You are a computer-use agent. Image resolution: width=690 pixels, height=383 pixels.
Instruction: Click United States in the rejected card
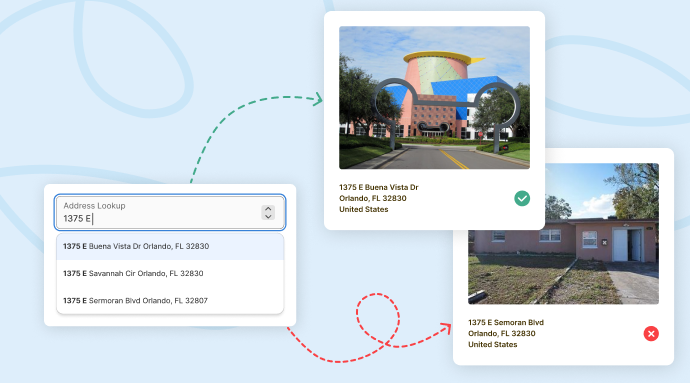click(492, 344)
